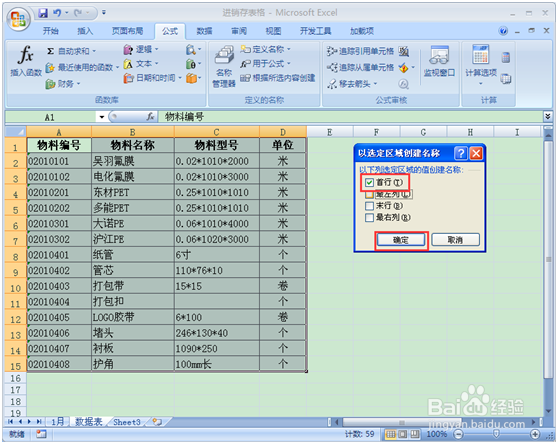Select cell containing LOGO胶带
Viewport: 558px width, 444px height.
(x=133, y=317)
